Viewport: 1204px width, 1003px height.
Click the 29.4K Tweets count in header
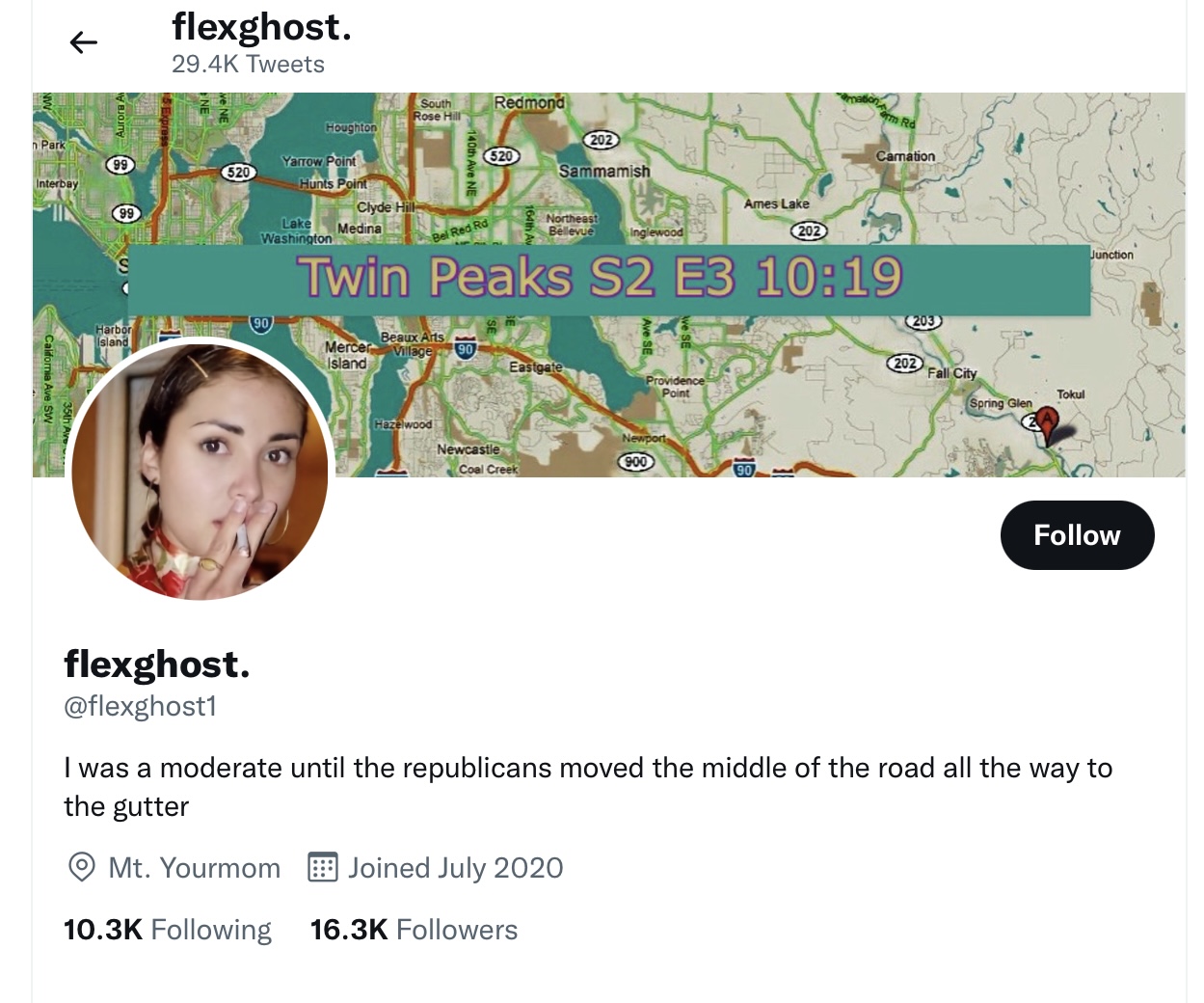point(248,65)
